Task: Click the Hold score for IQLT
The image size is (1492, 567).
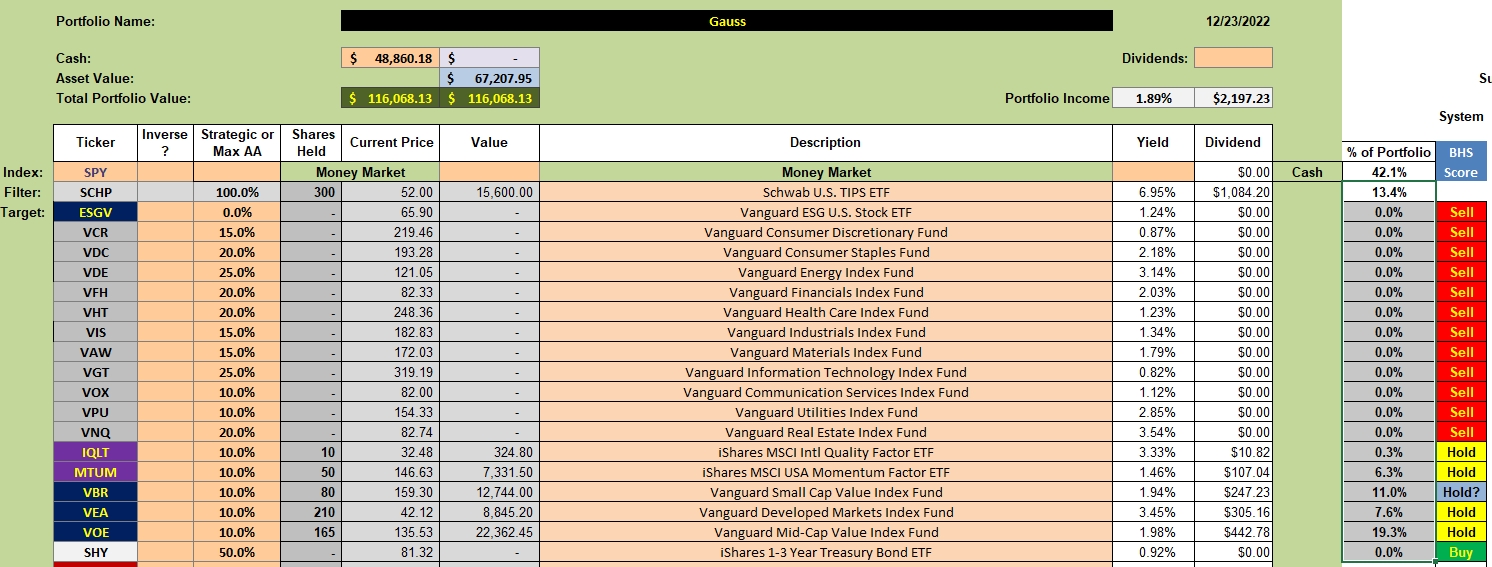Action: 1461,452
